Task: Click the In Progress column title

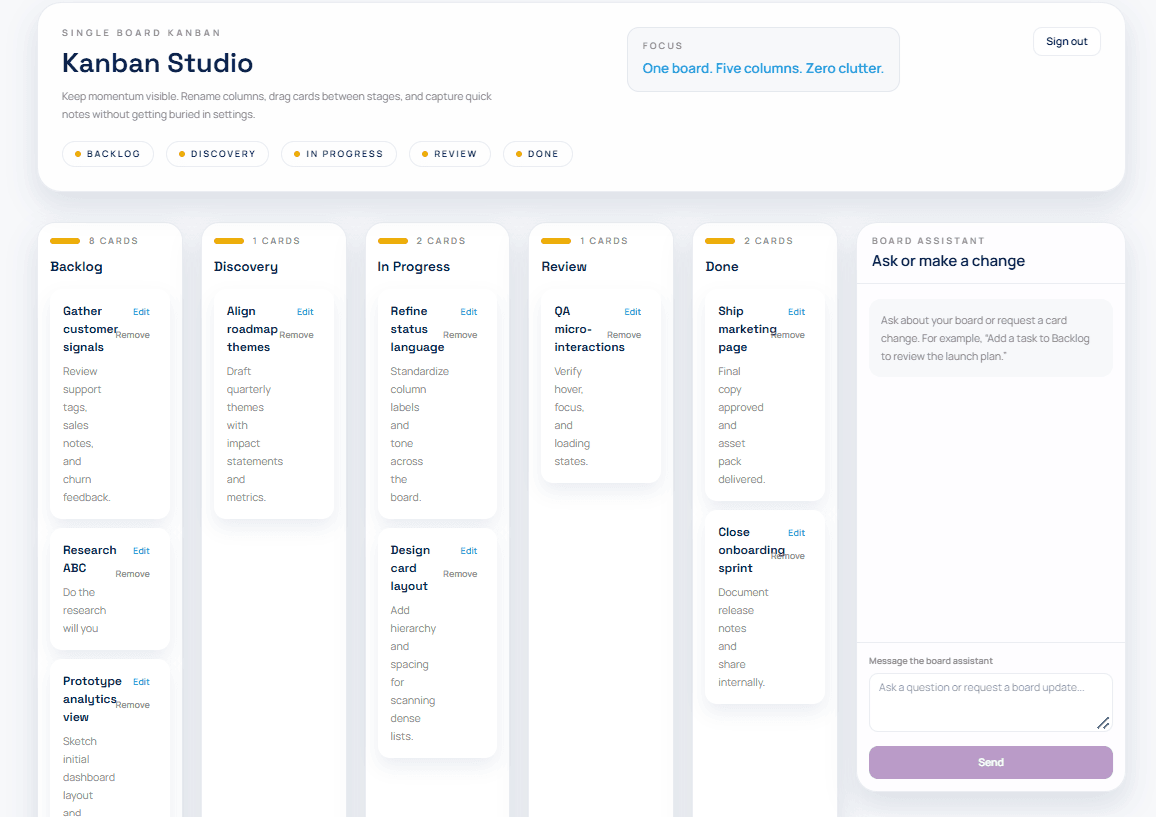Action: pos(413,266)
